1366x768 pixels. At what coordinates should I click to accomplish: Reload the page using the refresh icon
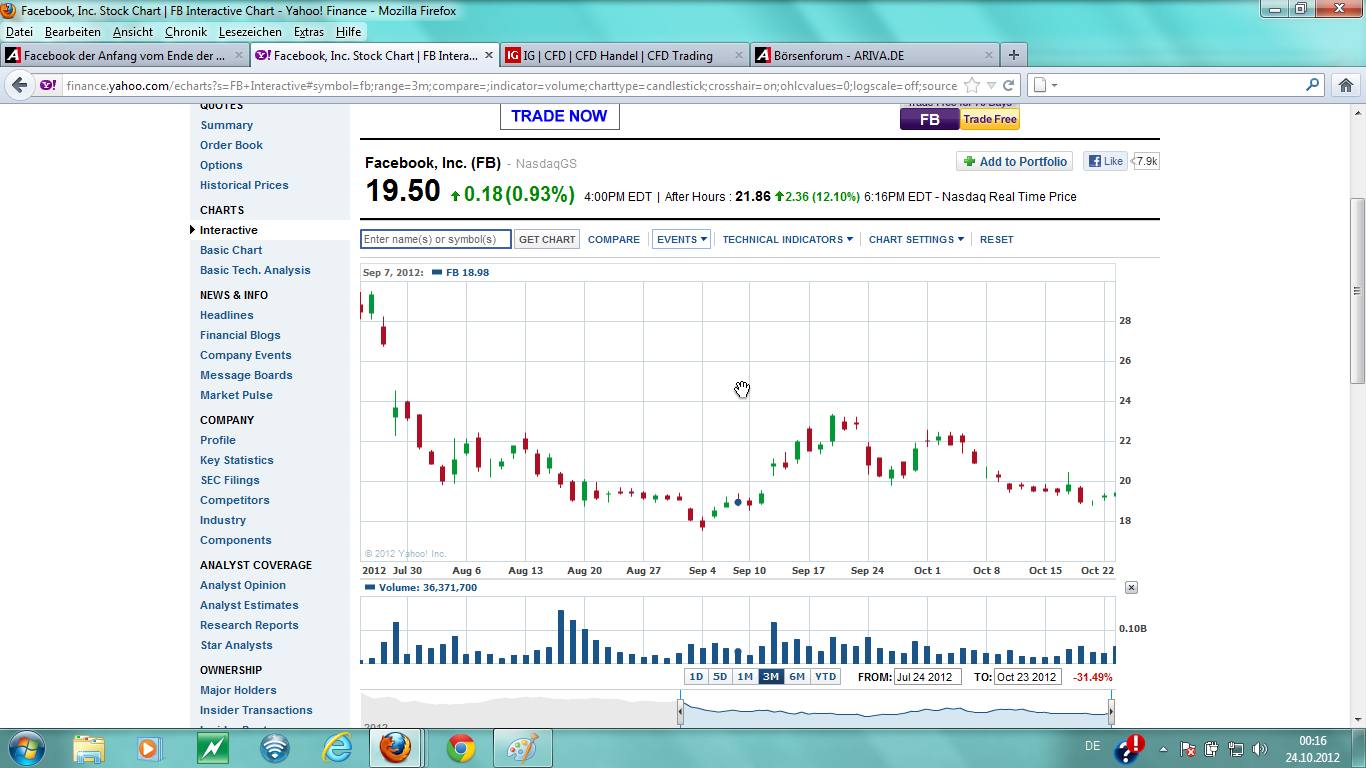point(1009,86)
